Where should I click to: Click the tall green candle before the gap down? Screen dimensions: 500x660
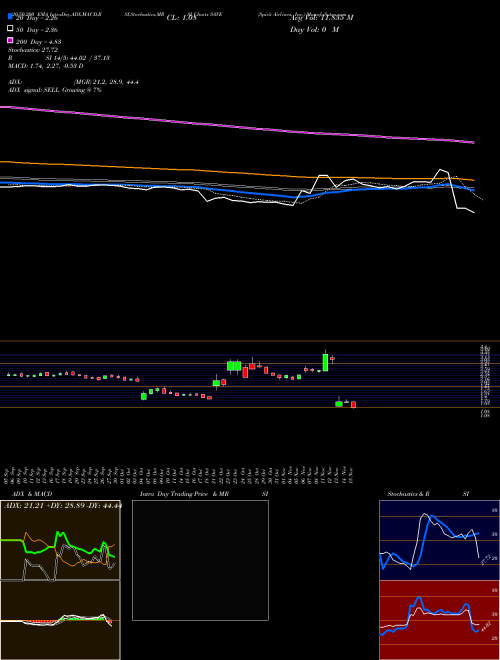point(325,362)
